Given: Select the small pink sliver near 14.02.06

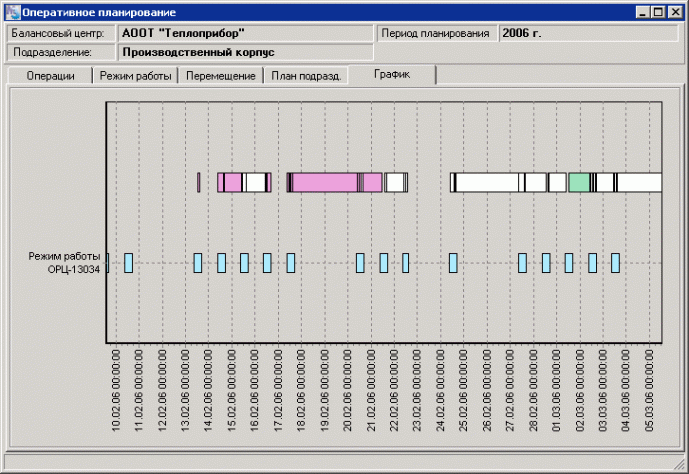Looking at the screenshot, I should pyautogui.click(x=199, y=182).
